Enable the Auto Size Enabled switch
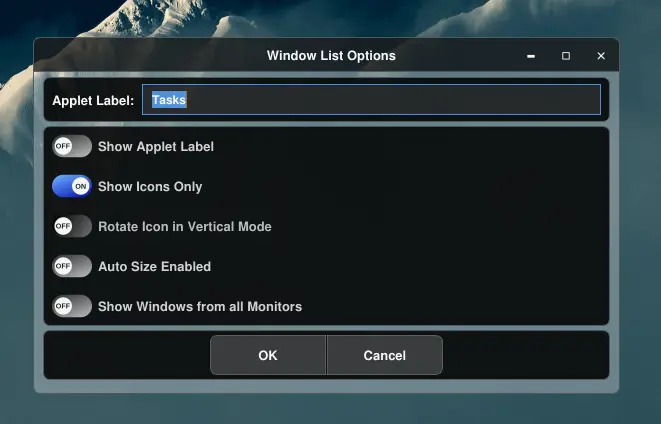 [72, 266]
